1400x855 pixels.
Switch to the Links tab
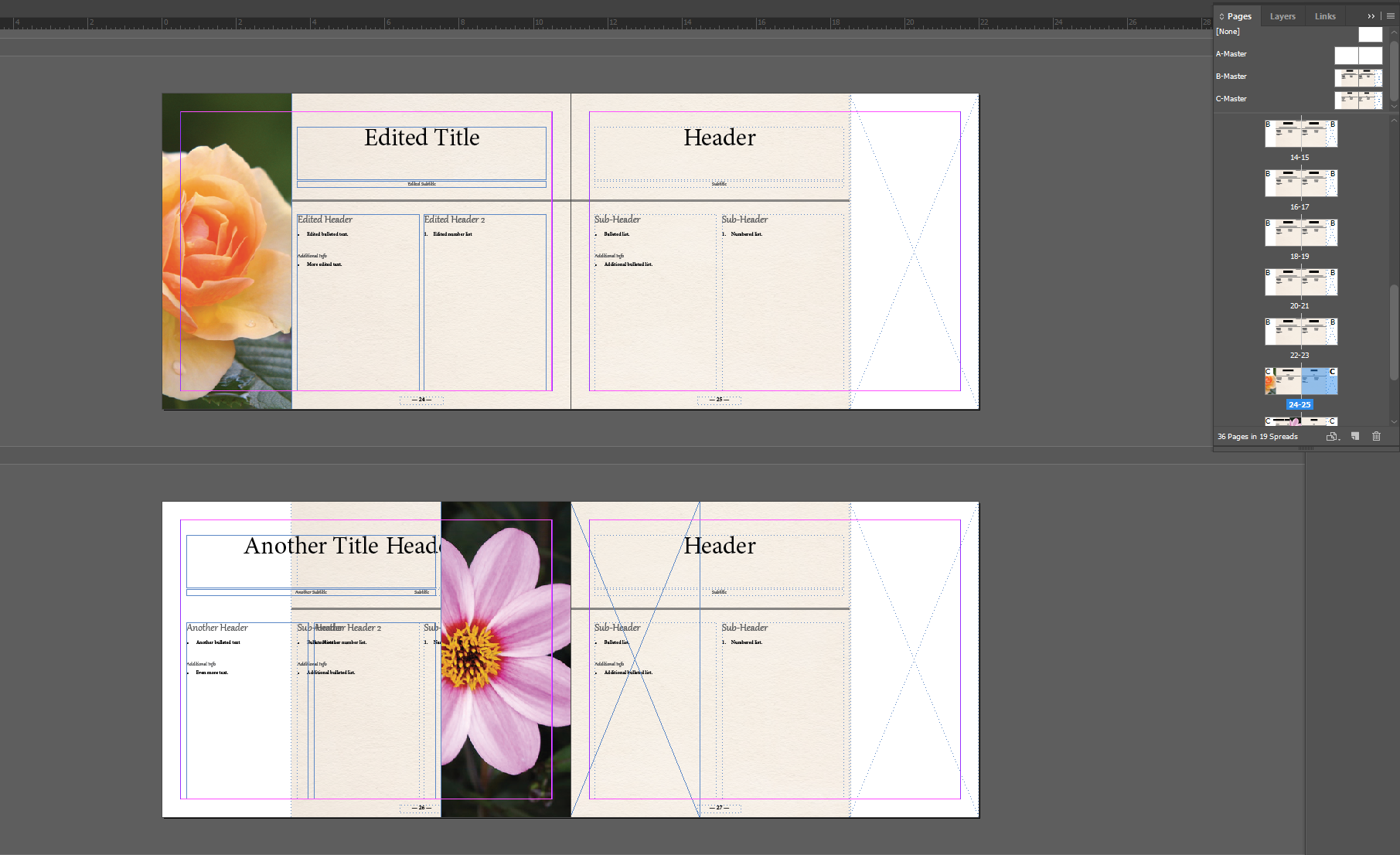click(1324, 15)
